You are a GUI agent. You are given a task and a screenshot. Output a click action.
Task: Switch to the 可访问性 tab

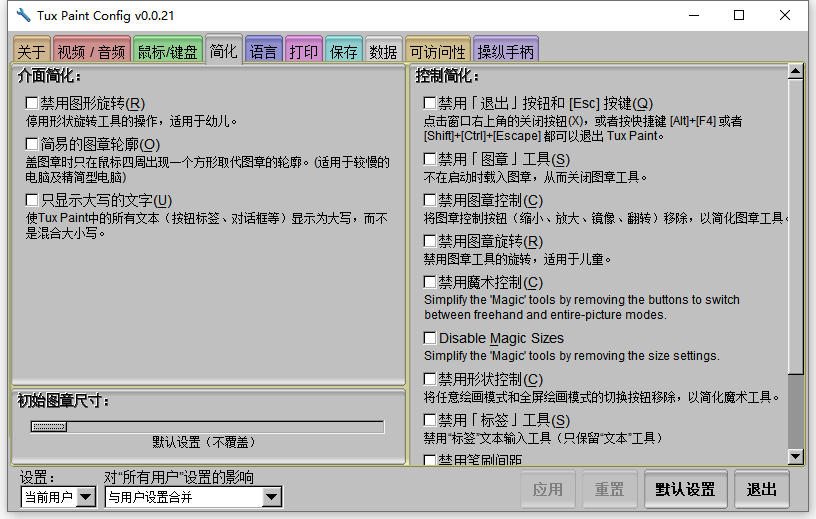click(x=438, y=50)
